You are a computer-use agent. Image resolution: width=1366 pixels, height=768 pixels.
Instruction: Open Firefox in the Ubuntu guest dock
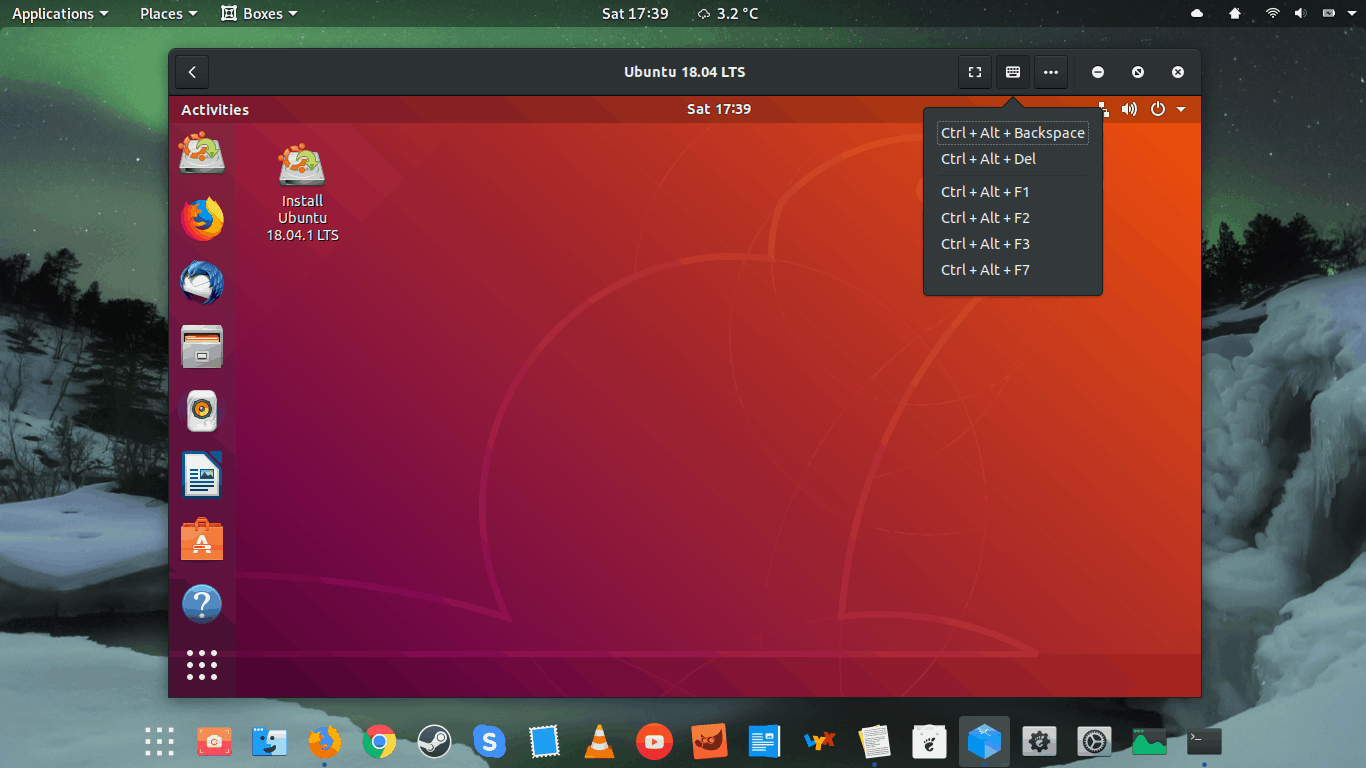click(202, 219)
